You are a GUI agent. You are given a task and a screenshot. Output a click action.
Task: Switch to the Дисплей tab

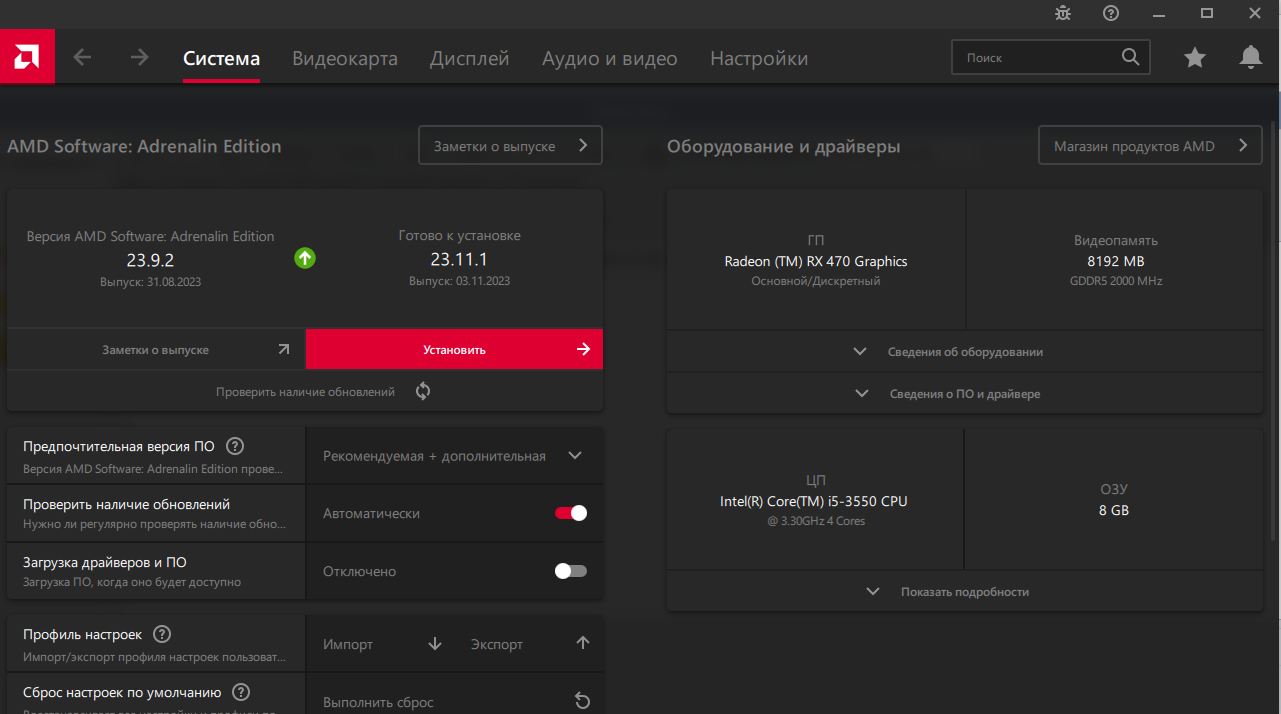coord(470,58)
